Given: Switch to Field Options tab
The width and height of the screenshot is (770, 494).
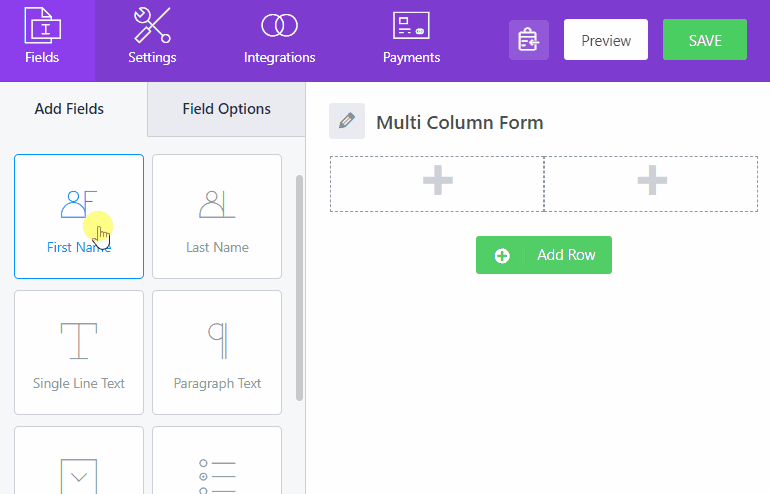Looking at the screenshot, I should coord(226,109).
